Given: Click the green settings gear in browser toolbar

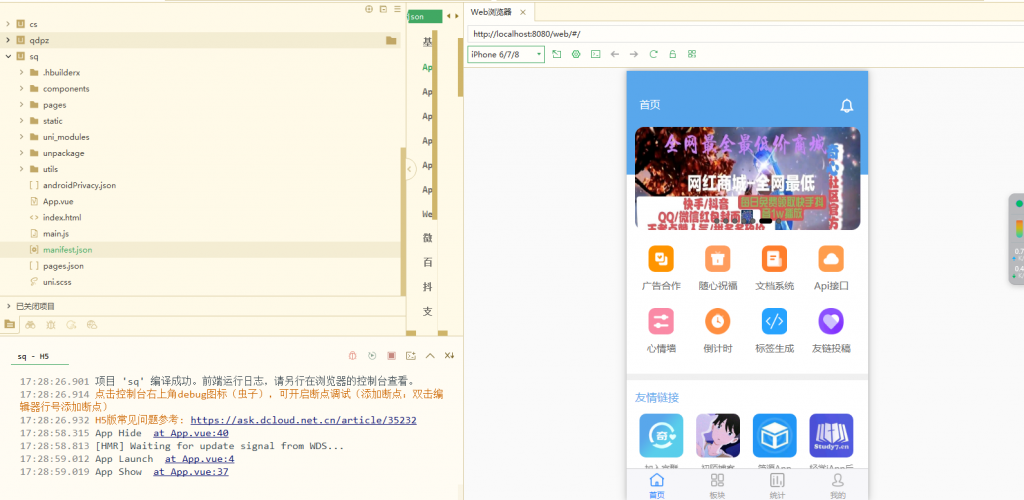Looking at the screenshot, I should 576,54.
